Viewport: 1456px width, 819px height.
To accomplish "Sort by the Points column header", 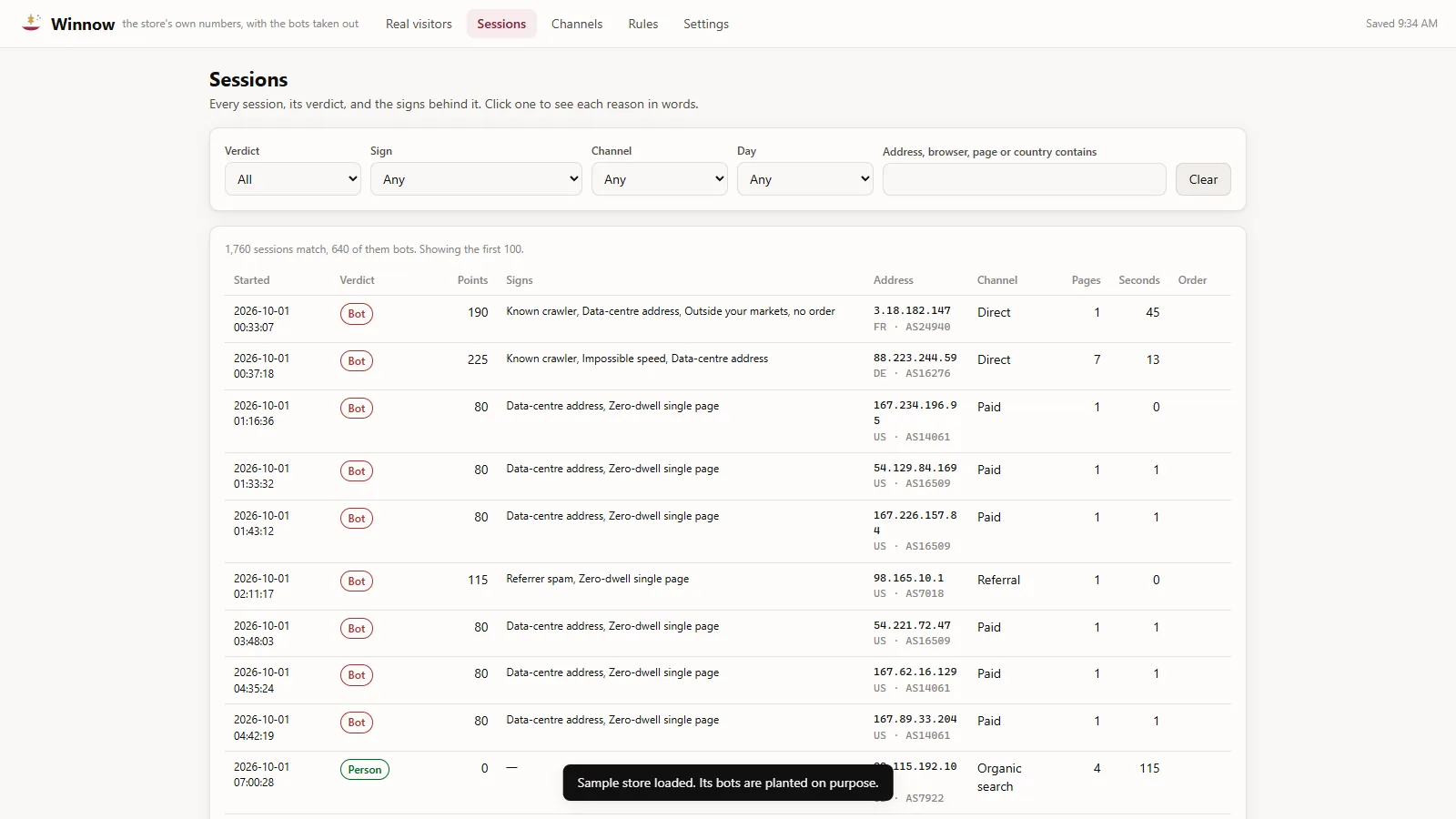I will tap(472, 280).
